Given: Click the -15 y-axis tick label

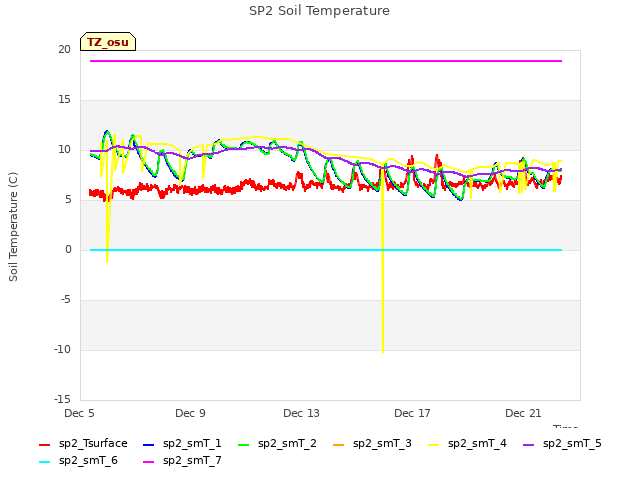Looking at the screenshot, I should (x=62, y=399).
